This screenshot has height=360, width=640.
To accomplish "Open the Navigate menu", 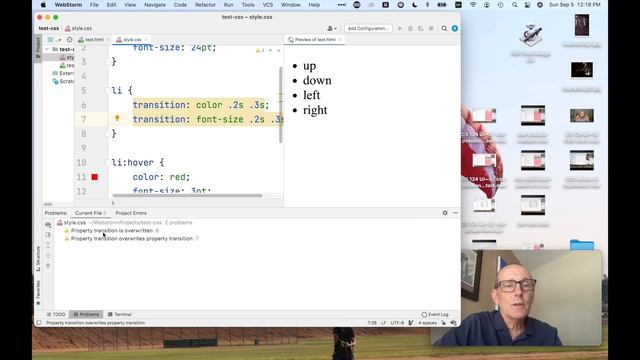I will click(155, 5).
